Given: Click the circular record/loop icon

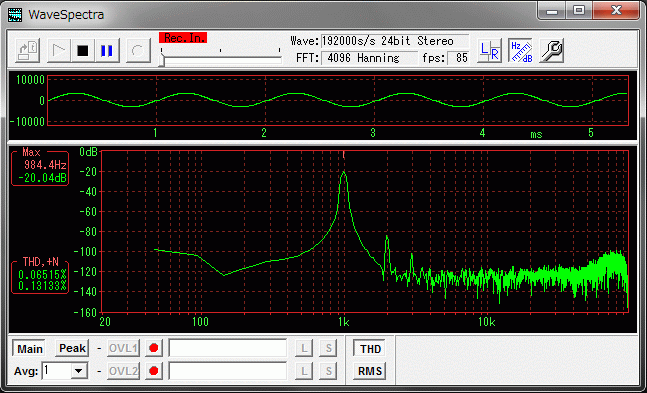Looking at the screenshot, I should click(138, 50).
